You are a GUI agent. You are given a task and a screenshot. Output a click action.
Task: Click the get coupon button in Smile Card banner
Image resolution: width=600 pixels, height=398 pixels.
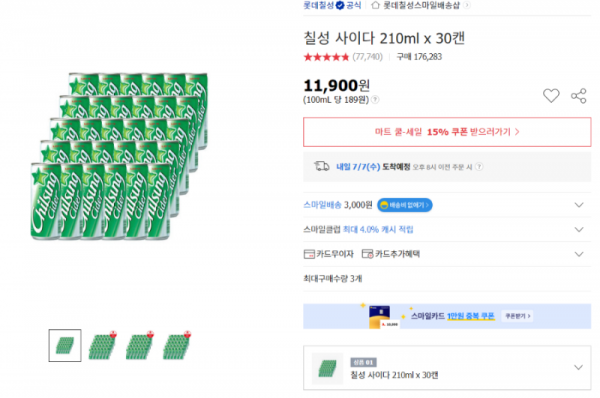517,316
